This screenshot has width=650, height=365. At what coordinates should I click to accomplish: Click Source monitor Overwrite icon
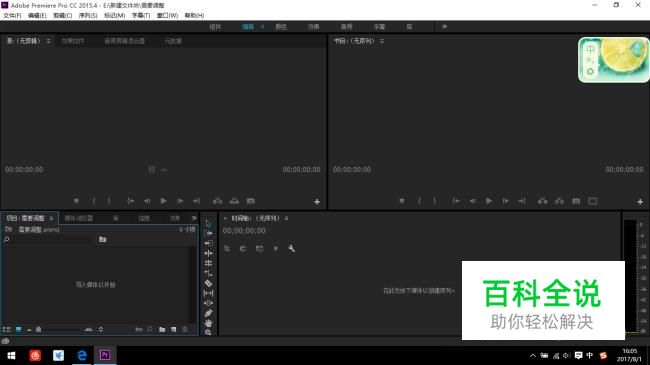point(234,201)
